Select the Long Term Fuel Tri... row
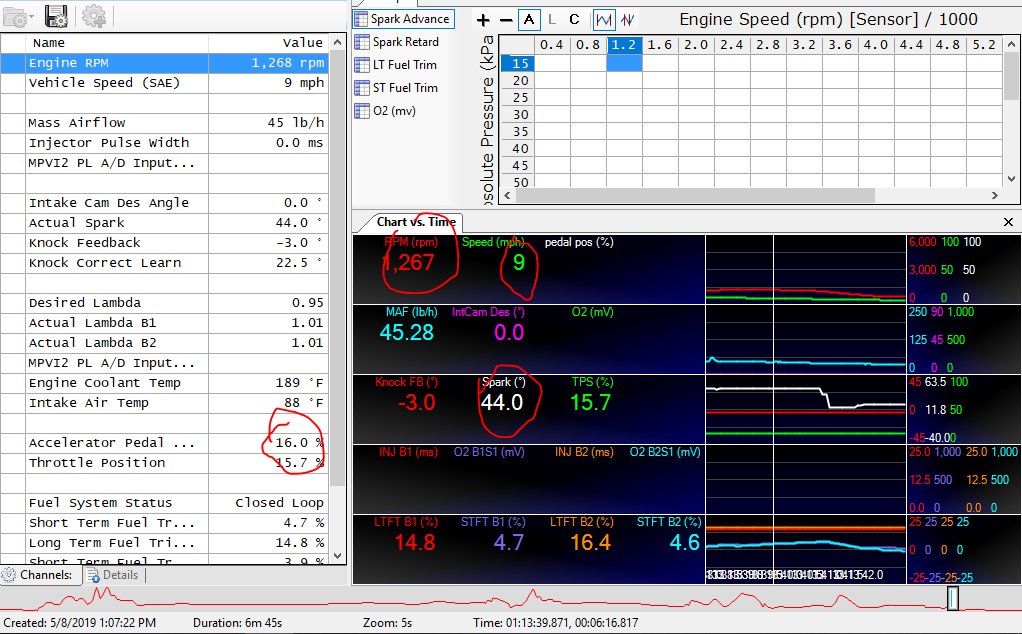This screenshot has width=1022, height=634. (164, 543)
